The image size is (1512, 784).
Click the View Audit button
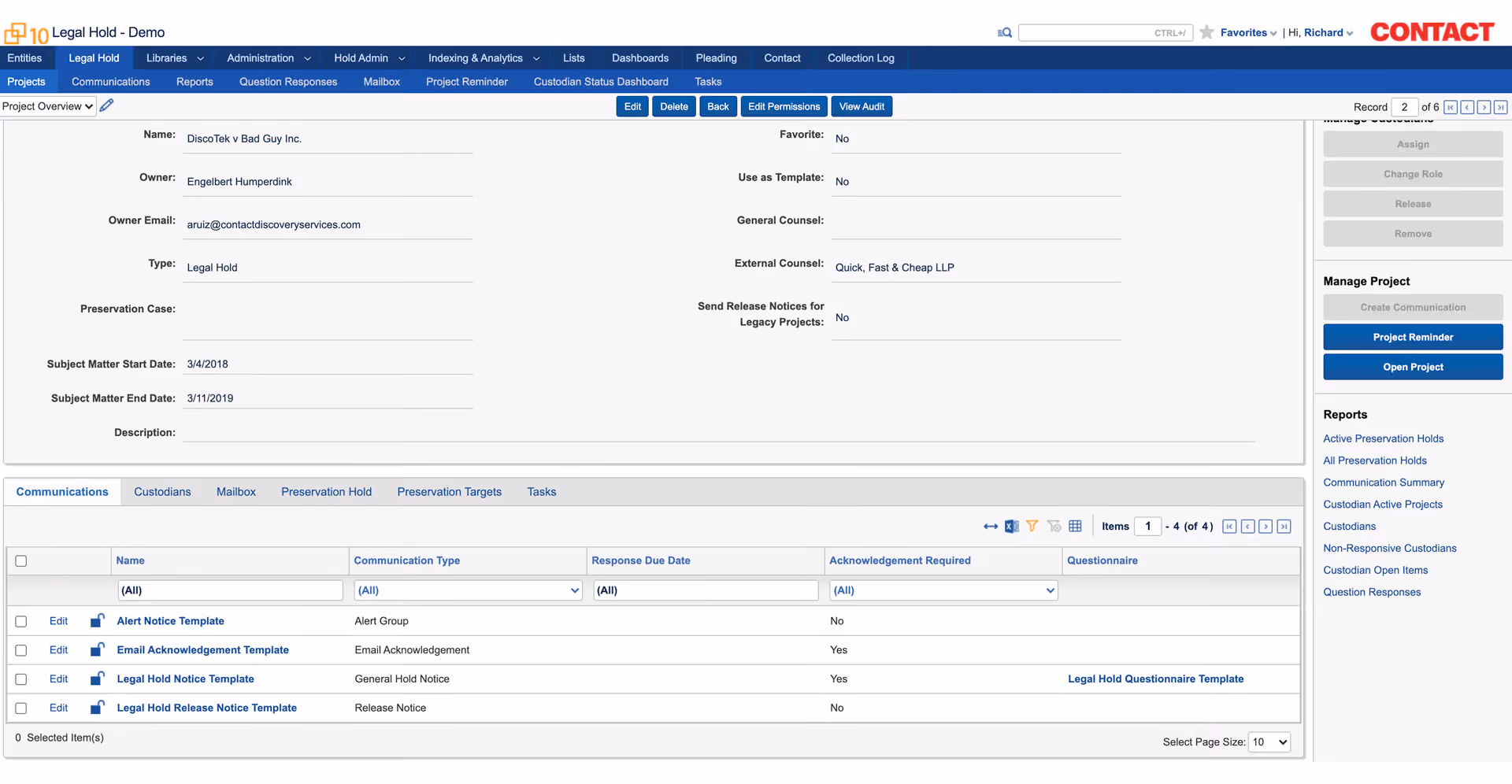[x=862, y=107]
